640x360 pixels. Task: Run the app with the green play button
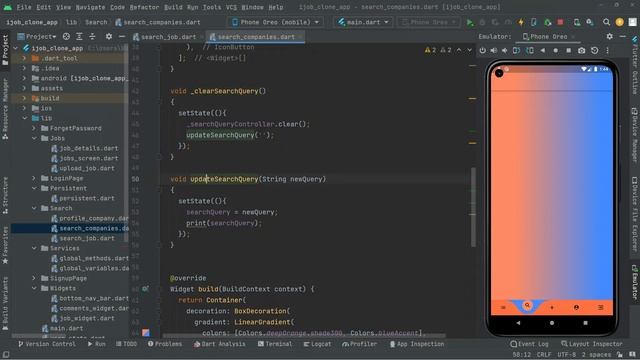(470, 22)
